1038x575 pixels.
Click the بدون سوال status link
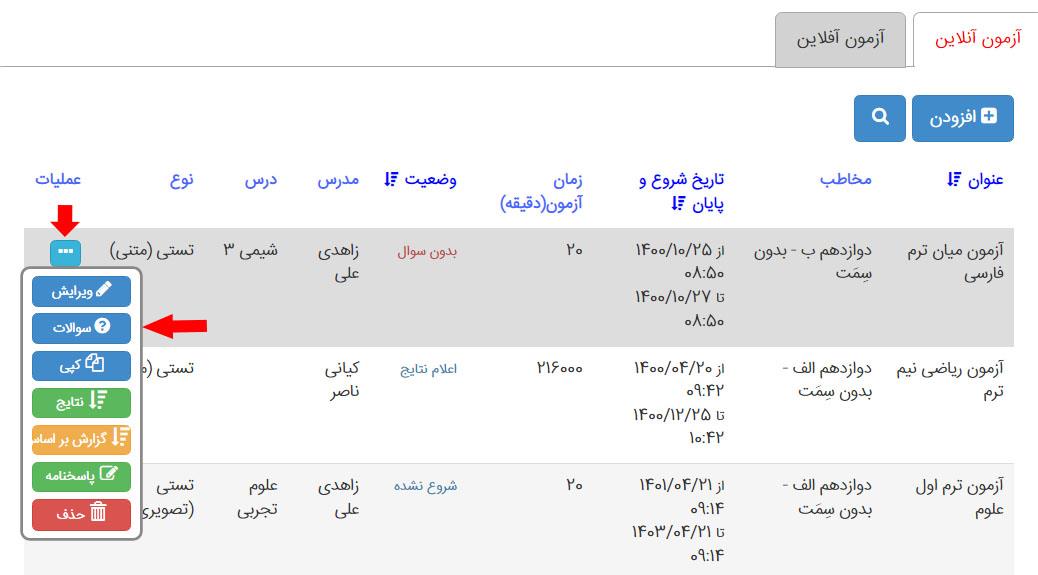pyautogui.click(x=427, y=250)
